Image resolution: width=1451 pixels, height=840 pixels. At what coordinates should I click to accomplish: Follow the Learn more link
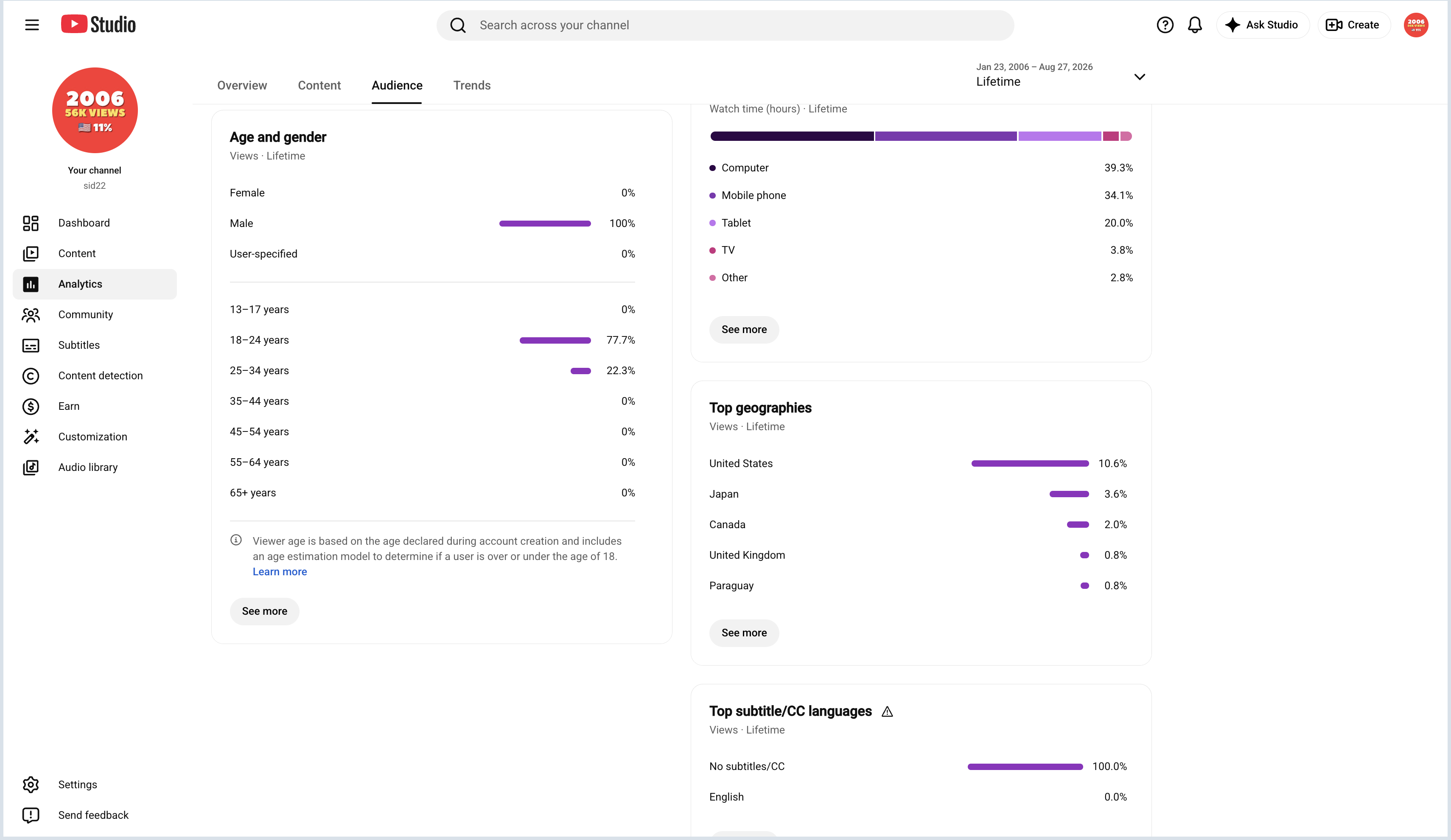click(280, 571)
